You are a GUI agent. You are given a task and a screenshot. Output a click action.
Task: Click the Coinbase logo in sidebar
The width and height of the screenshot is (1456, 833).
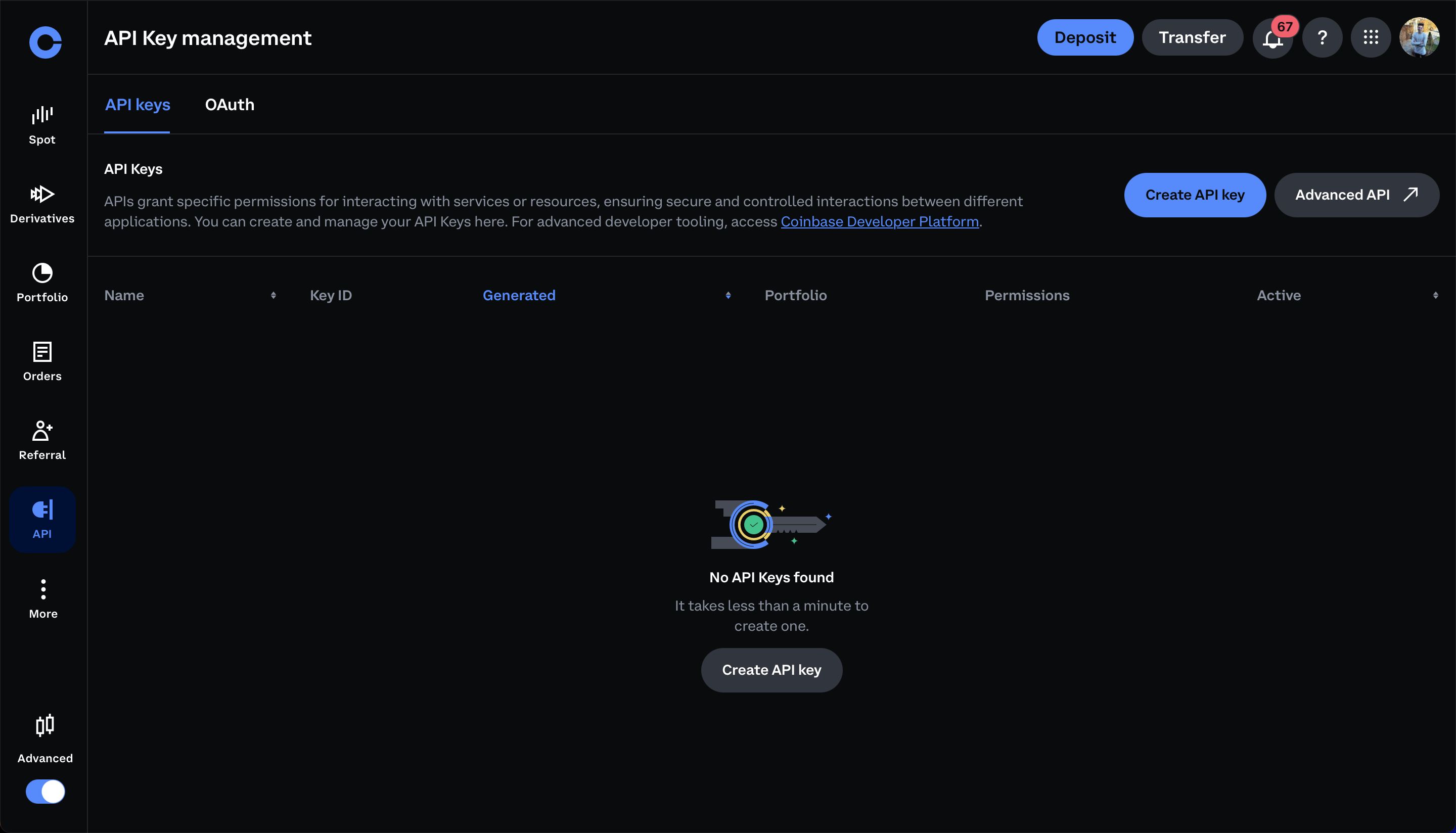click(45, 42)
